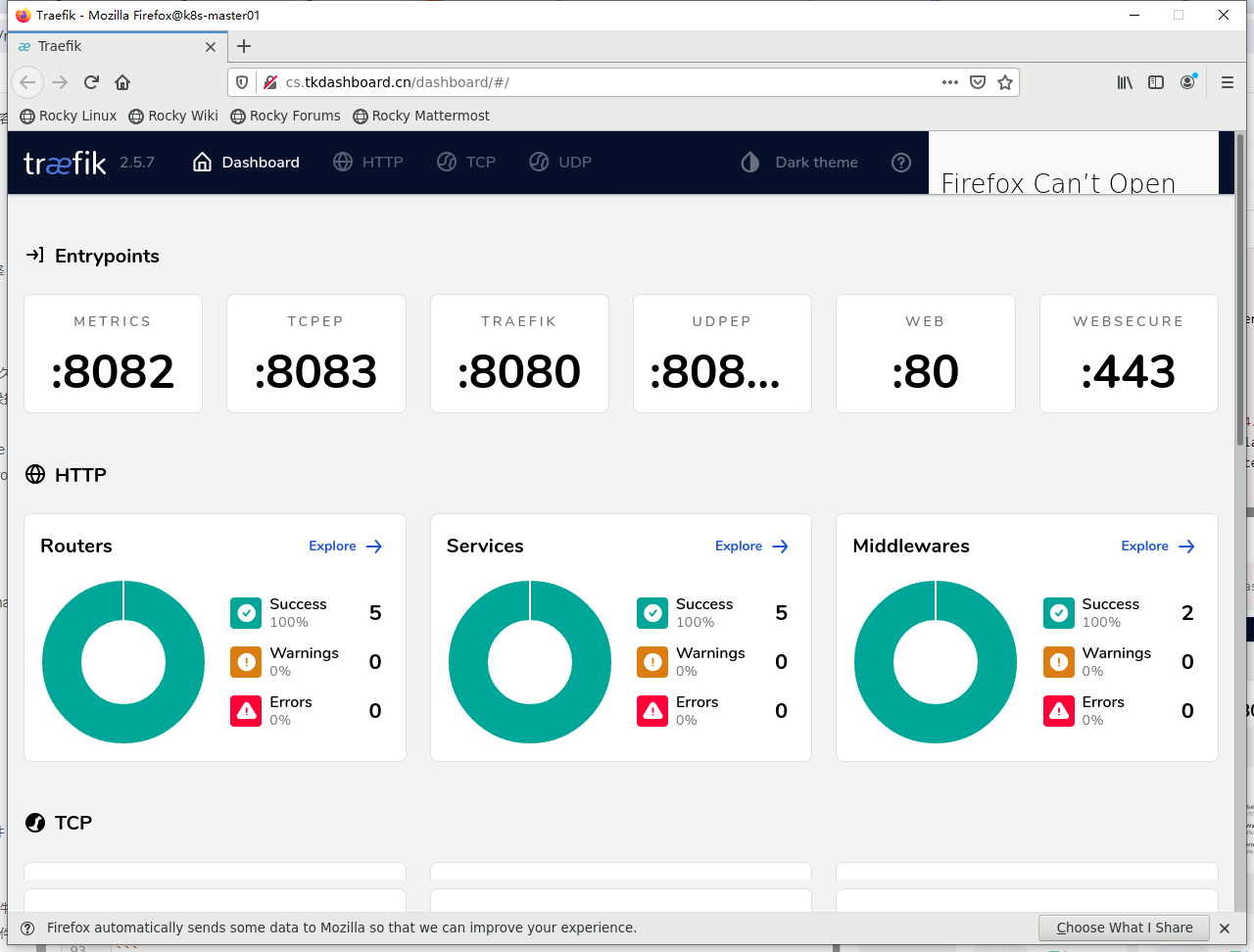The height and width of the screenshot is (952, 1254).
Task: Save page to Pocket
Action: 978,82
